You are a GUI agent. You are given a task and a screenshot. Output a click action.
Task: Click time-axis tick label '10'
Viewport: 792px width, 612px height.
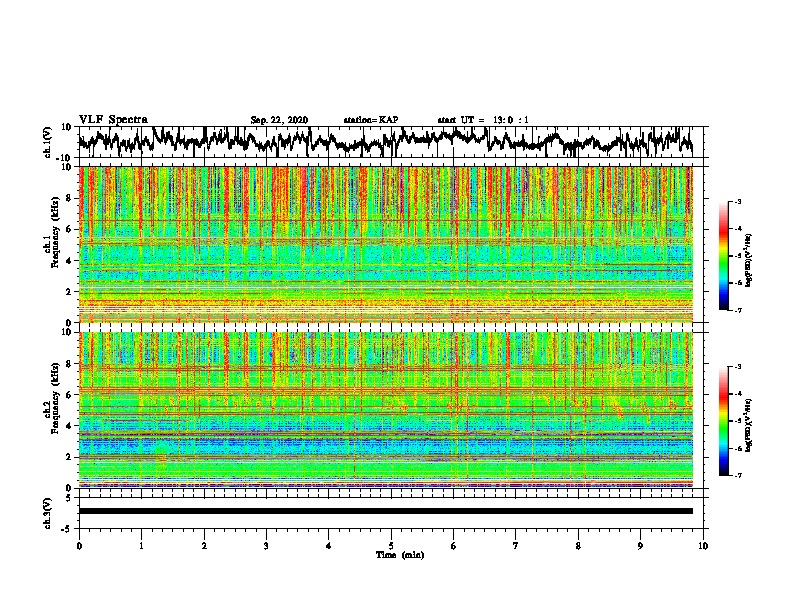pos(703,546)
